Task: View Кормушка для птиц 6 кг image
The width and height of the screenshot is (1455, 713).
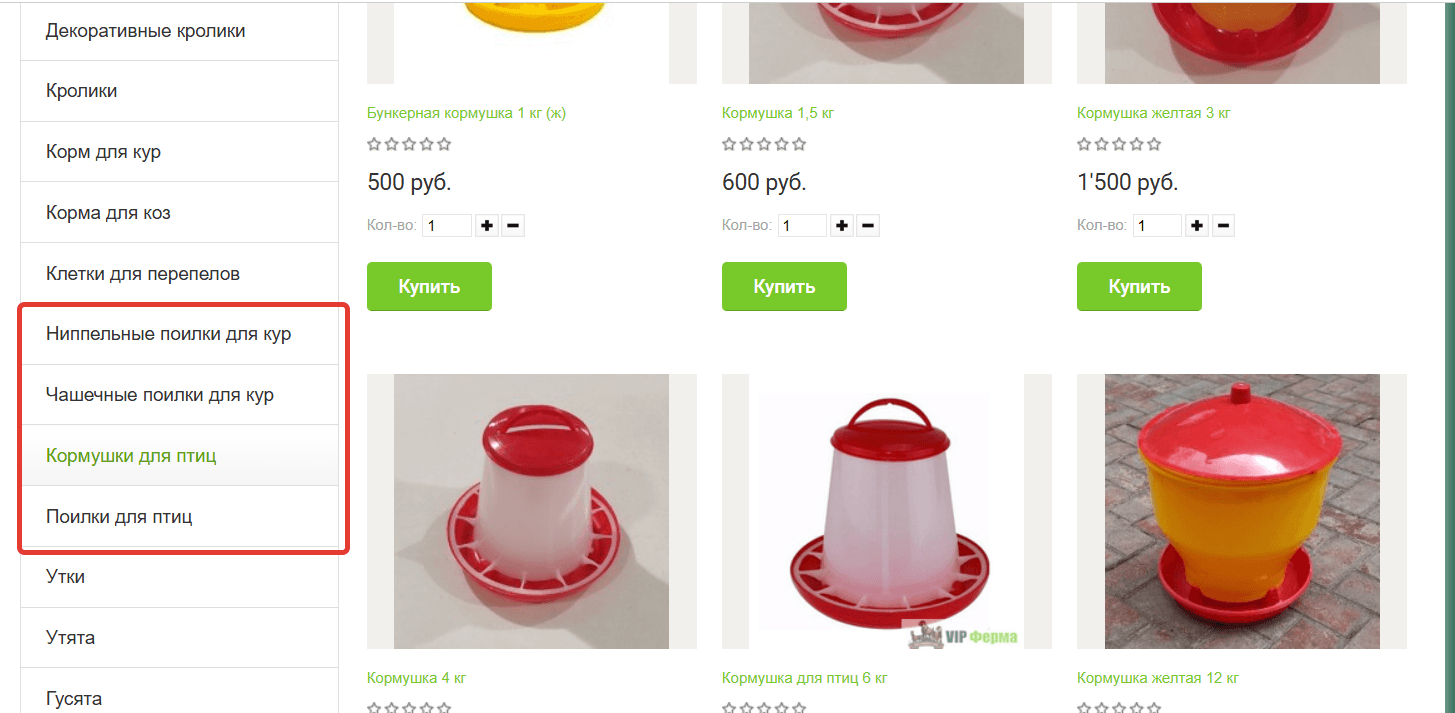Action: (x=887, y=511)
